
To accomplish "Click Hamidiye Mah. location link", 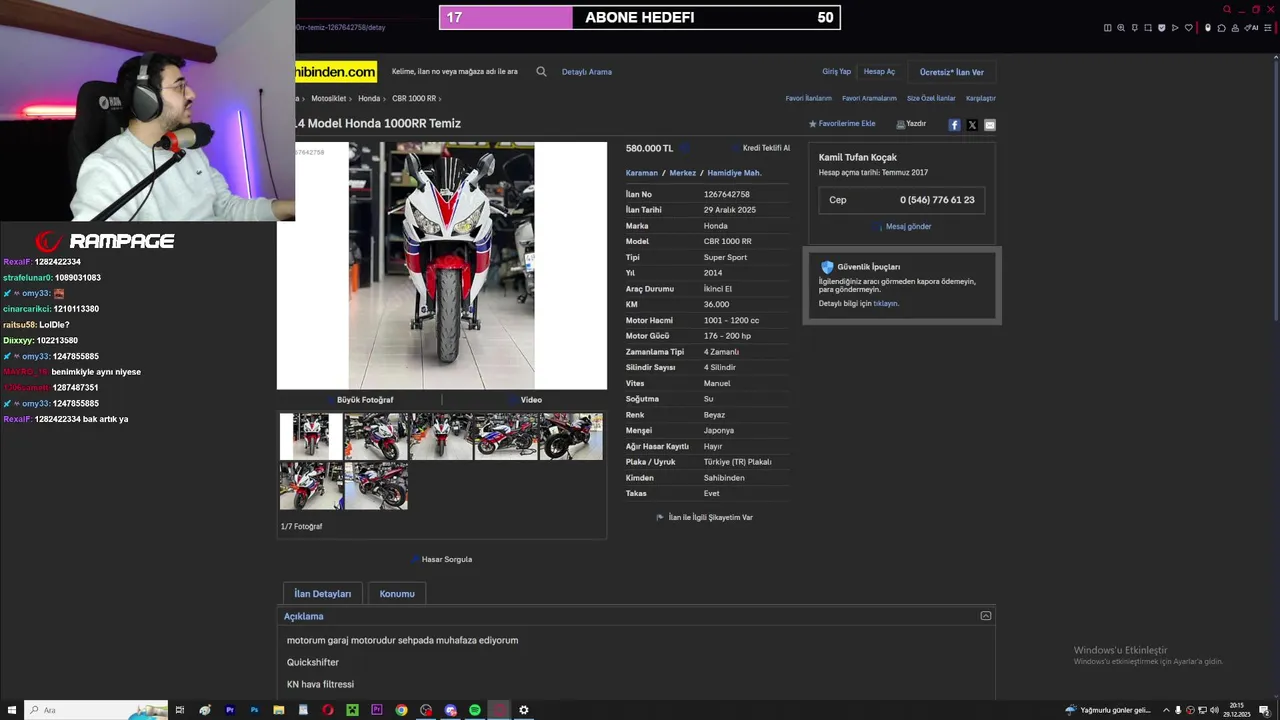I will 734,173.
